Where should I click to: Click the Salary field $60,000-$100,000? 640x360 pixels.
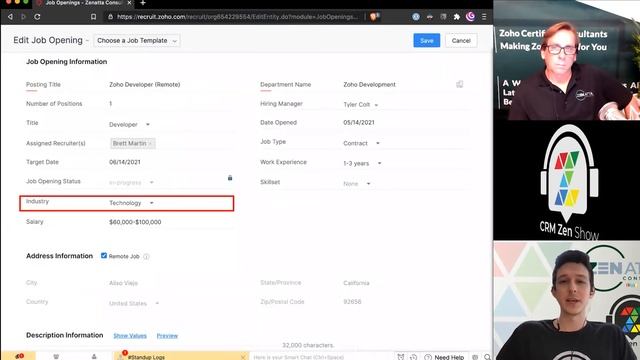(x=171, y=222)
